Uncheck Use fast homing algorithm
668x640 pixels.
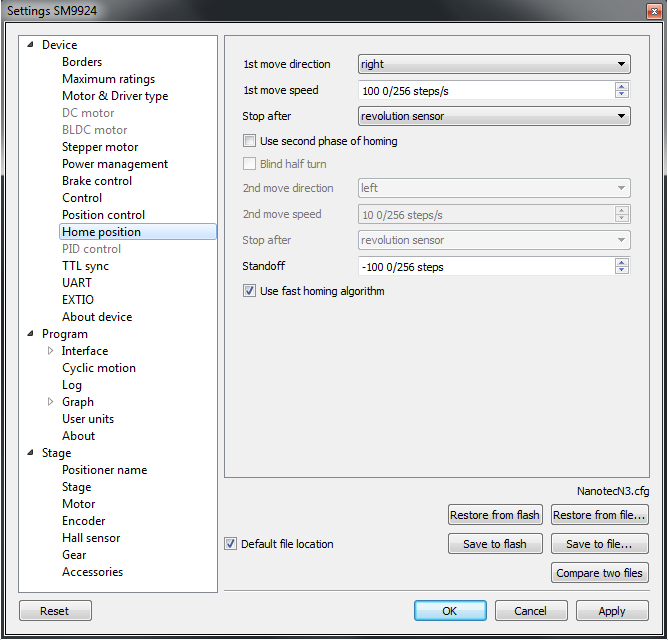pyautogui.click(x=249, y=291)
